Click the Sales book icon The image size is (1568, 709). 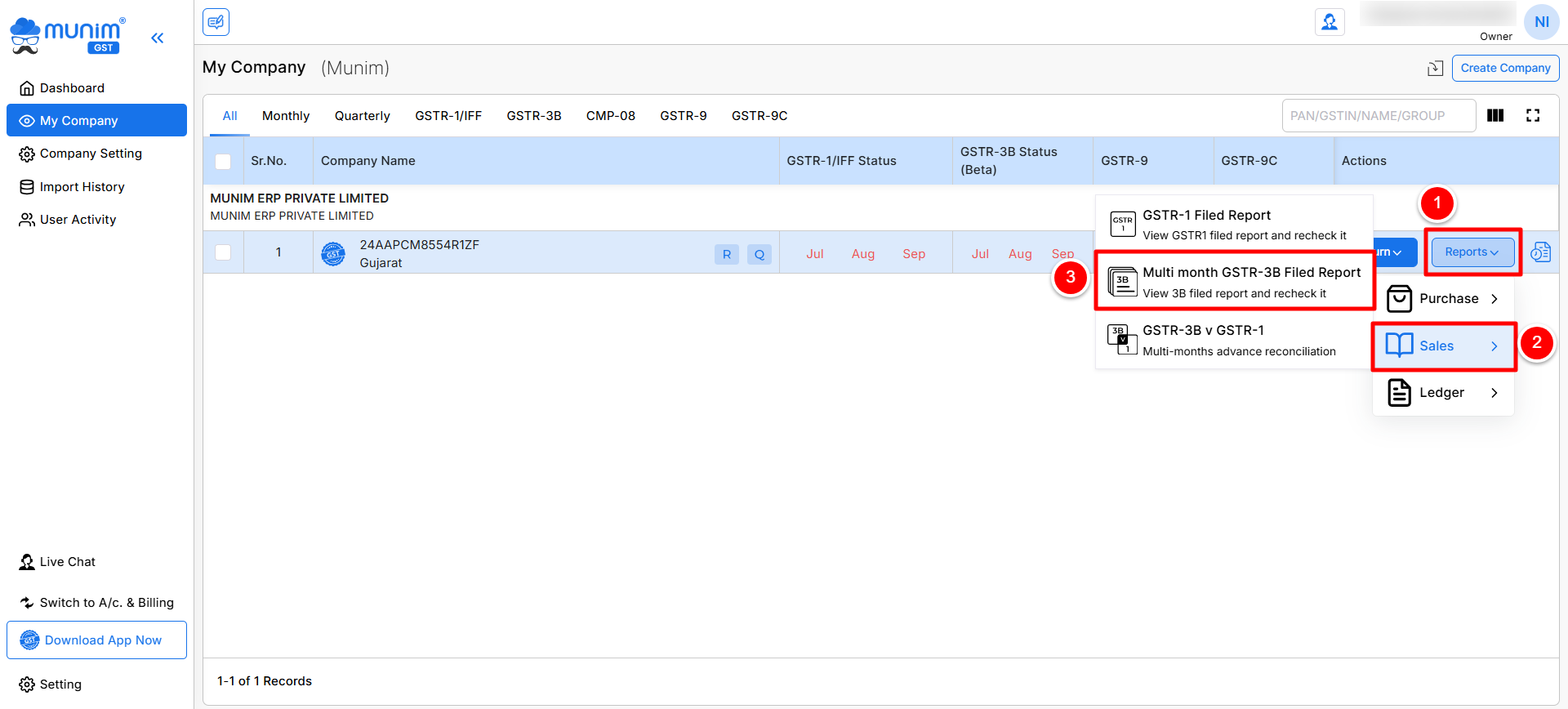1399,346
